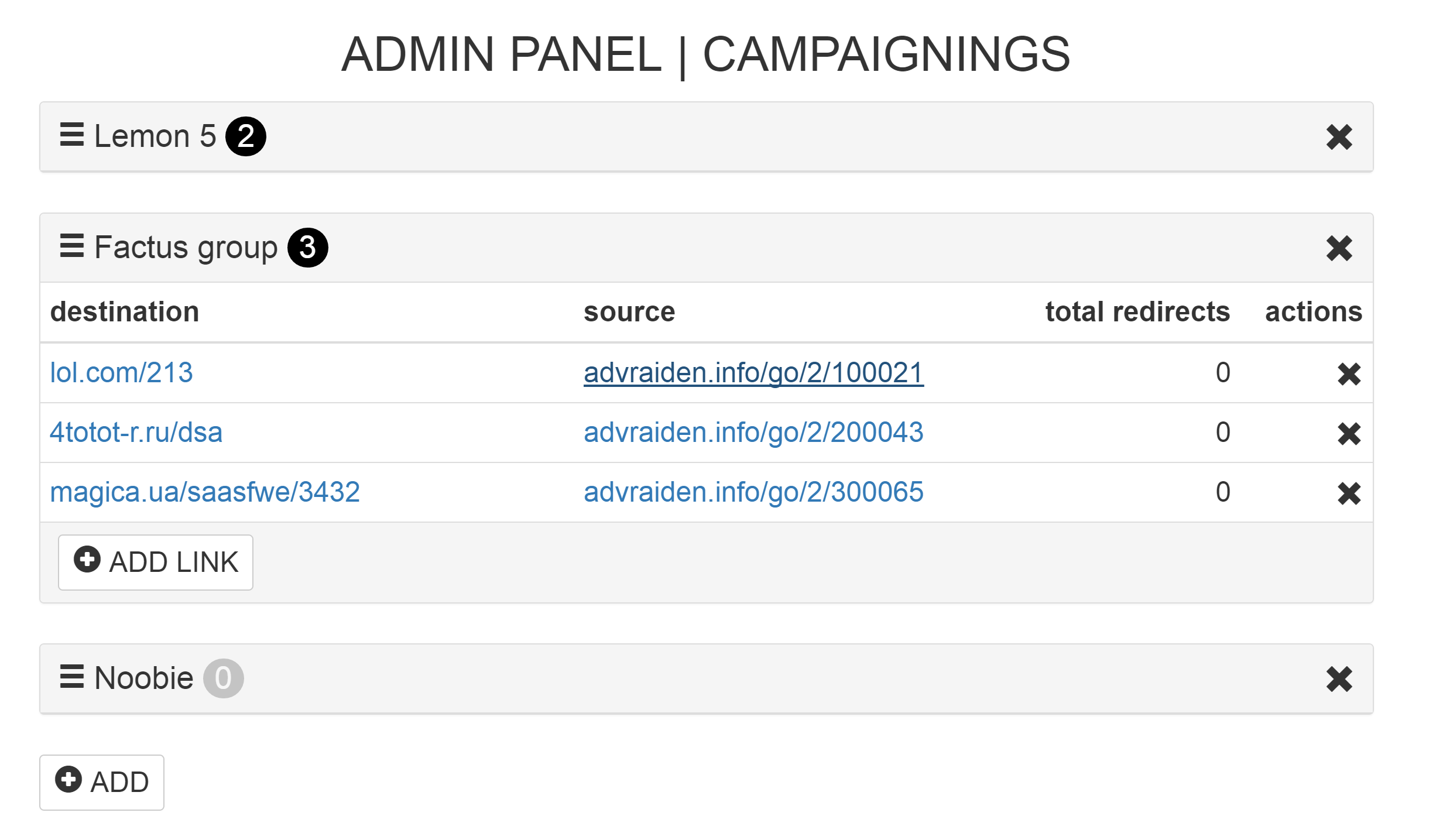Image resolution: width=1443 pixels, height=840 pixels.
Task: Delete the Lemon 5 campaign
Action: (x=1339, y=138)
